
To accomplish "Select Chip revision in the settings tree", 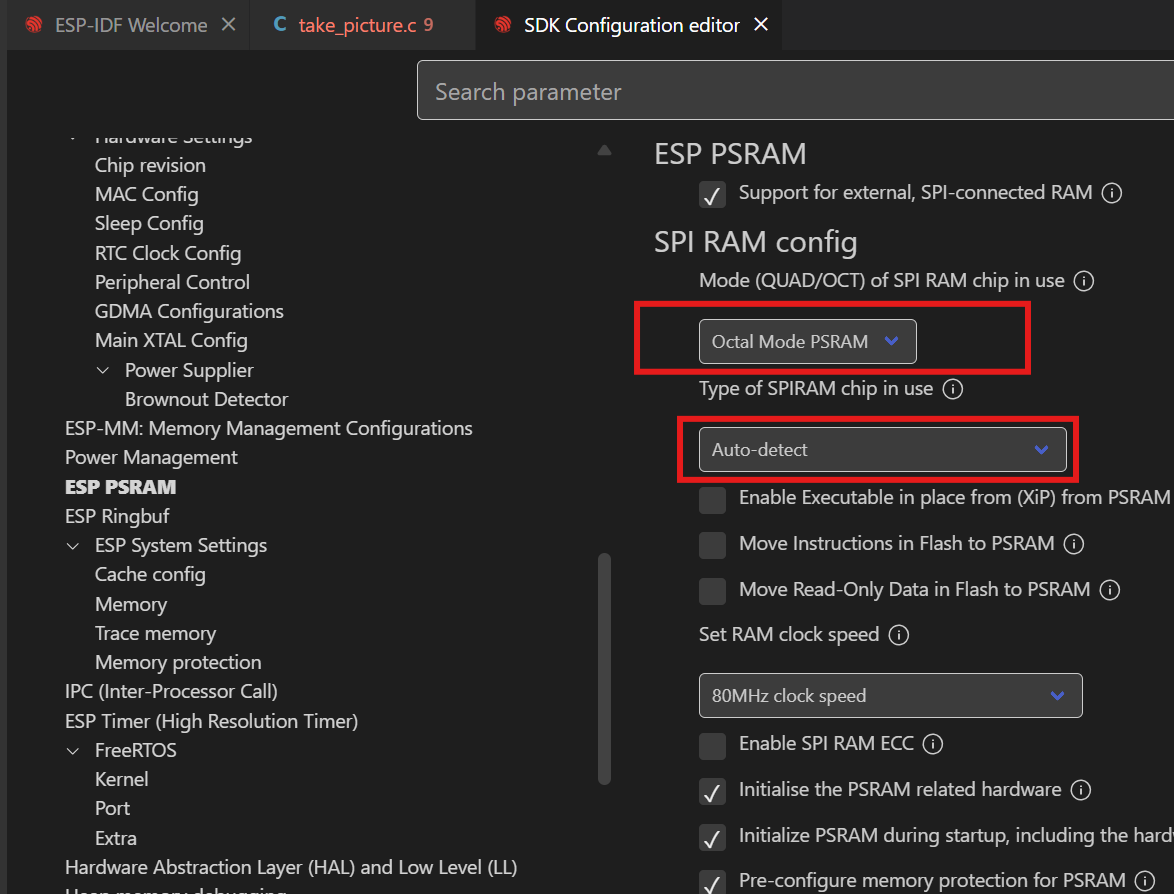I will coord(150,165).
